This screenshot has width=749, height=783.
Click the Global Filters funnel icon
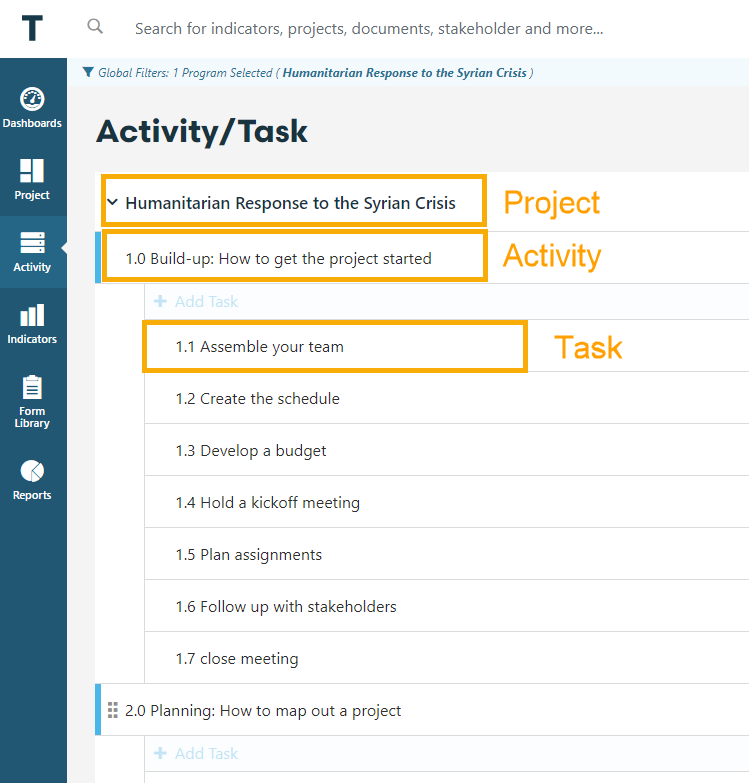[x=88, y=72]
